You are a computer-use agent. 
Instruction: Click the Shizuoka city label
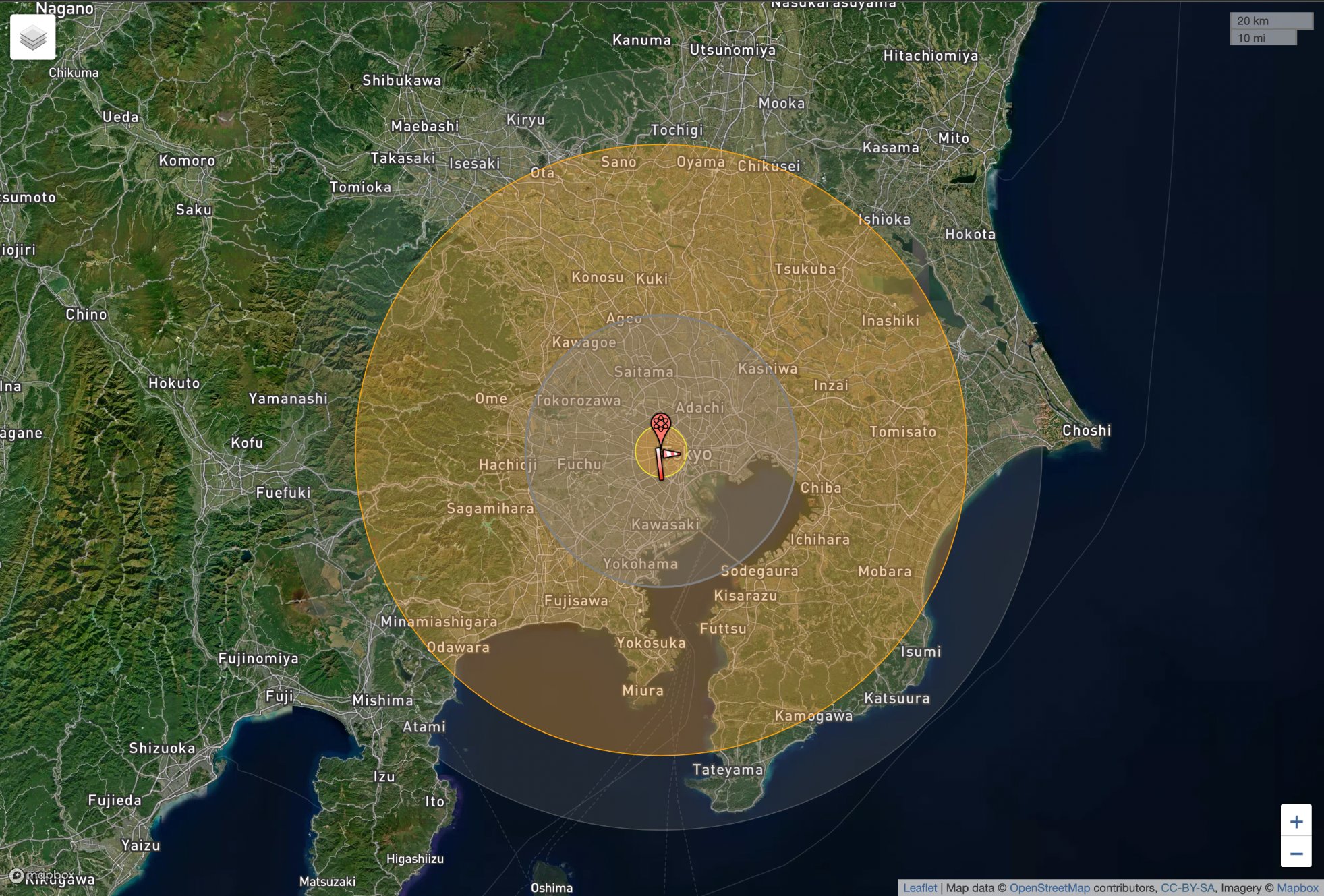pyautogui.click(x=162, y=748)
